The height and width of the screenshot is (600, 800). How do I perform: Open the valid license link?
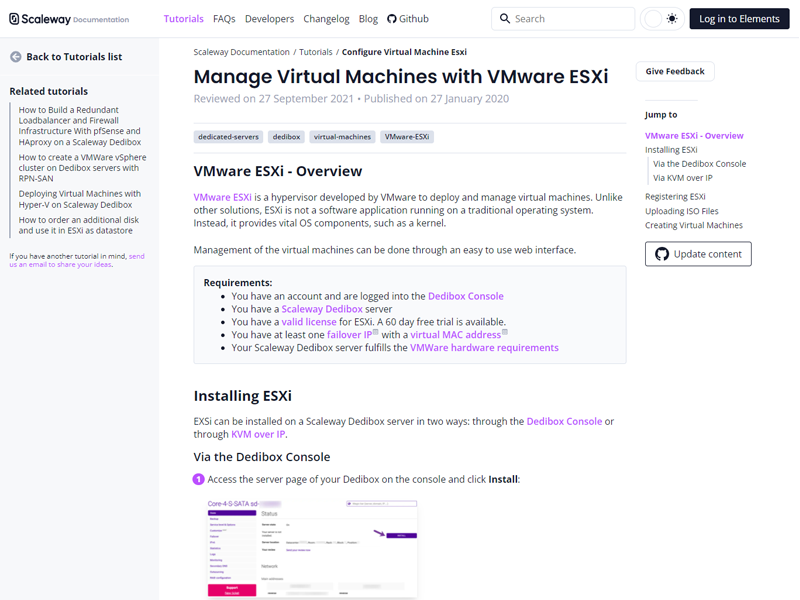pos(309,322)
